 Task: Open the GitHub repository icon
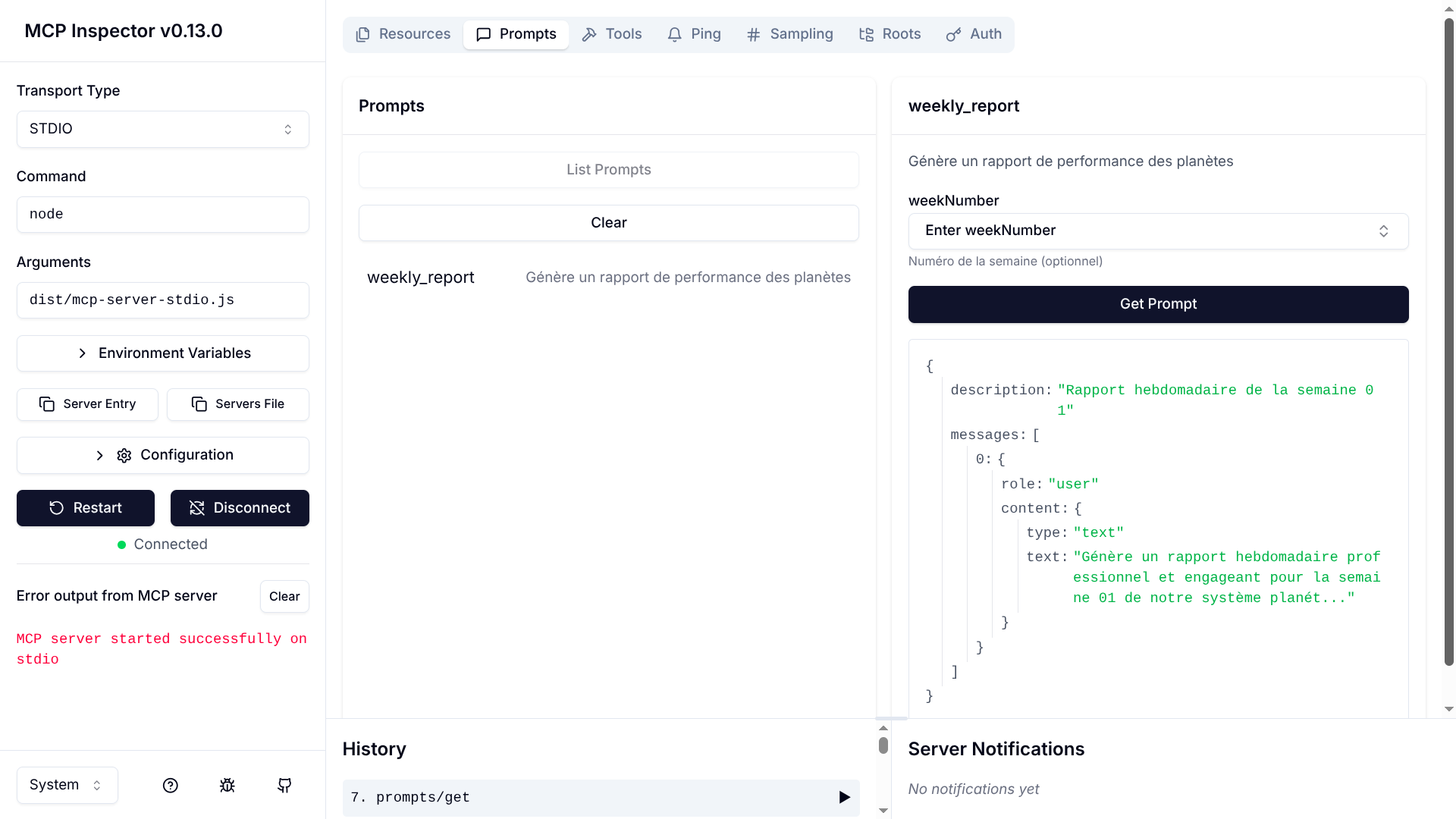coord(284,786)
